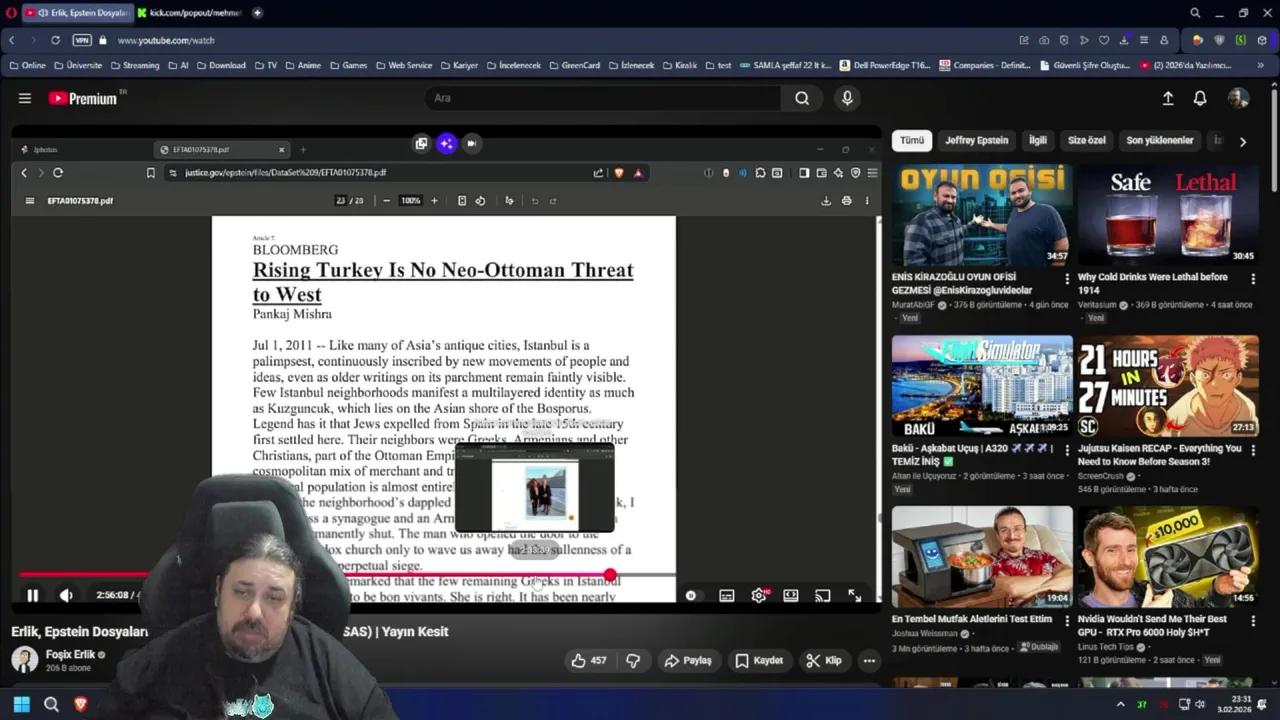Open the GreenCard bookmarks folder
The width and height of the screenshot is (1280, 720).
click(573, 65)
